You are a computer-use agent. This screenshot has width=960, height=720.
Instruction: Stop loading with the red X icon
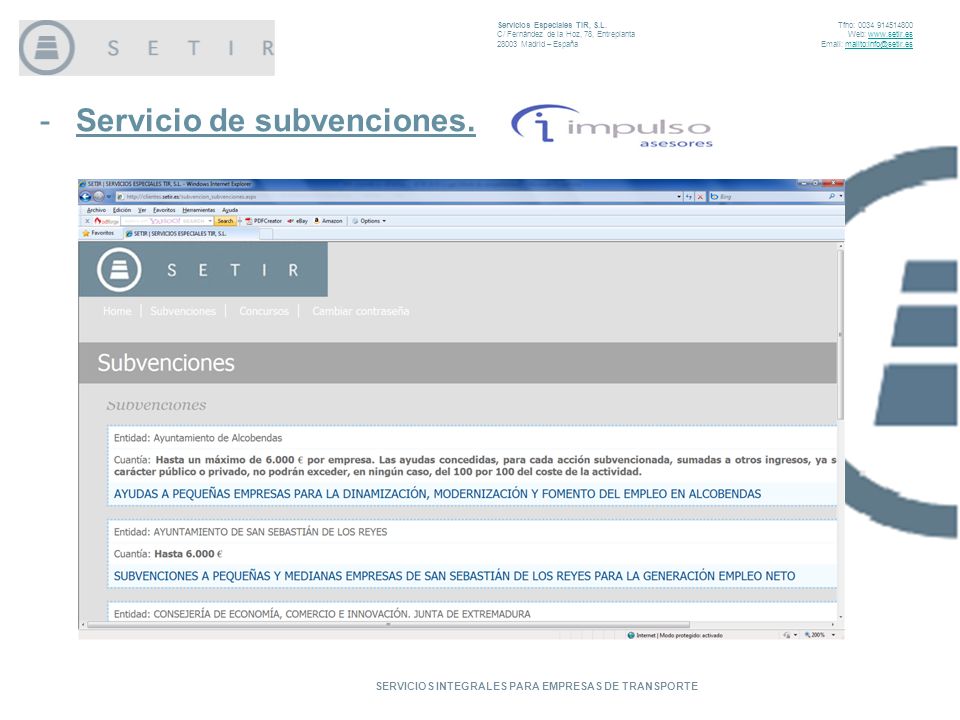pos(700,197)
